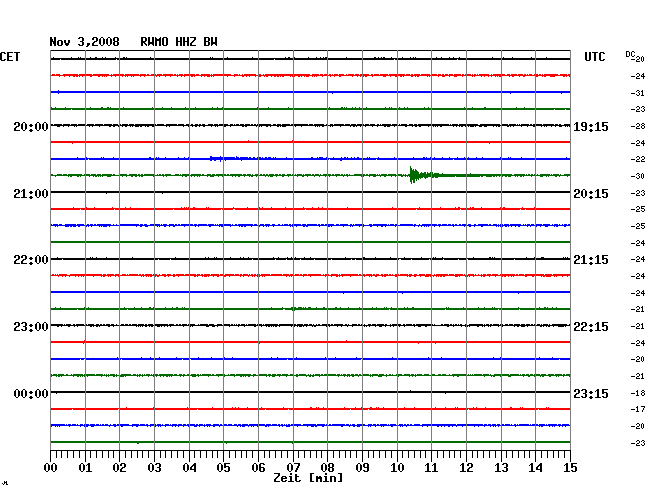Click minute tick label 08
The width and height of the screenshot is (650, 494).
pos(327,467)
